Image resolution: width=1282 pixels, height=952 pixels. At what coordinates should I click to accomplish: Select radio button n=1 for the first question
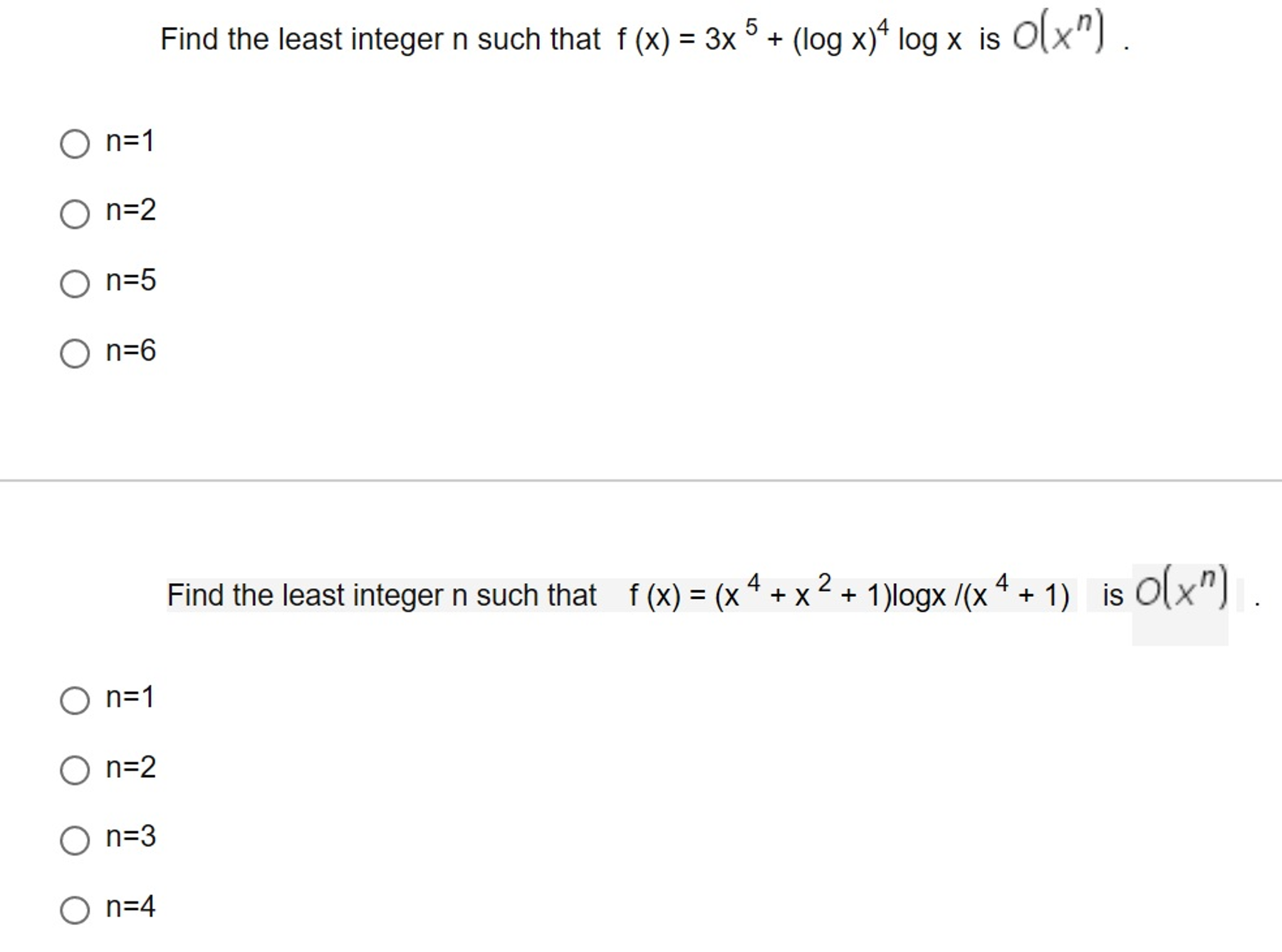75,143
